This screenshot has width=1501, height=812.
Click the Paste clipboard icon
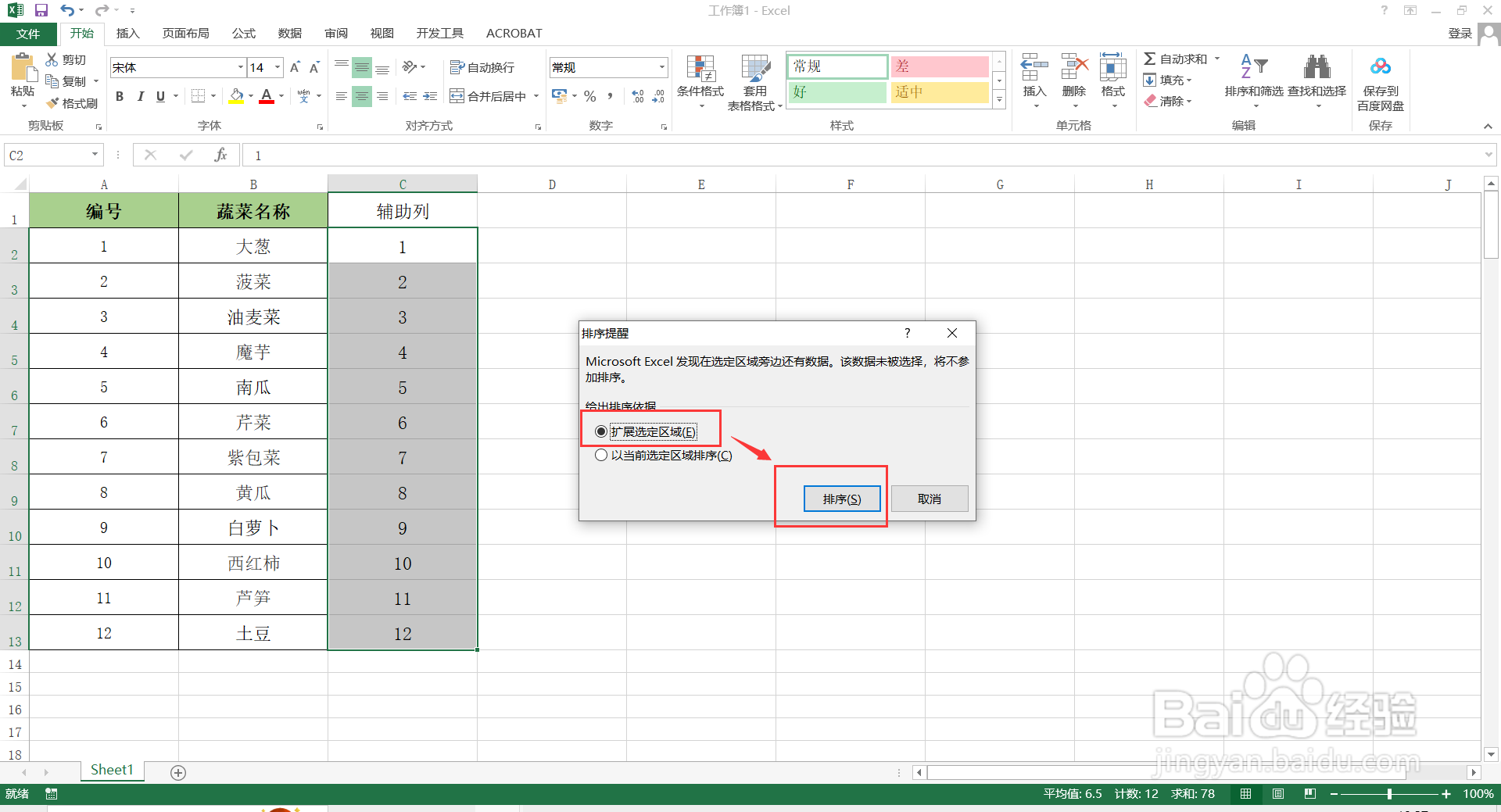pos(23,69)
